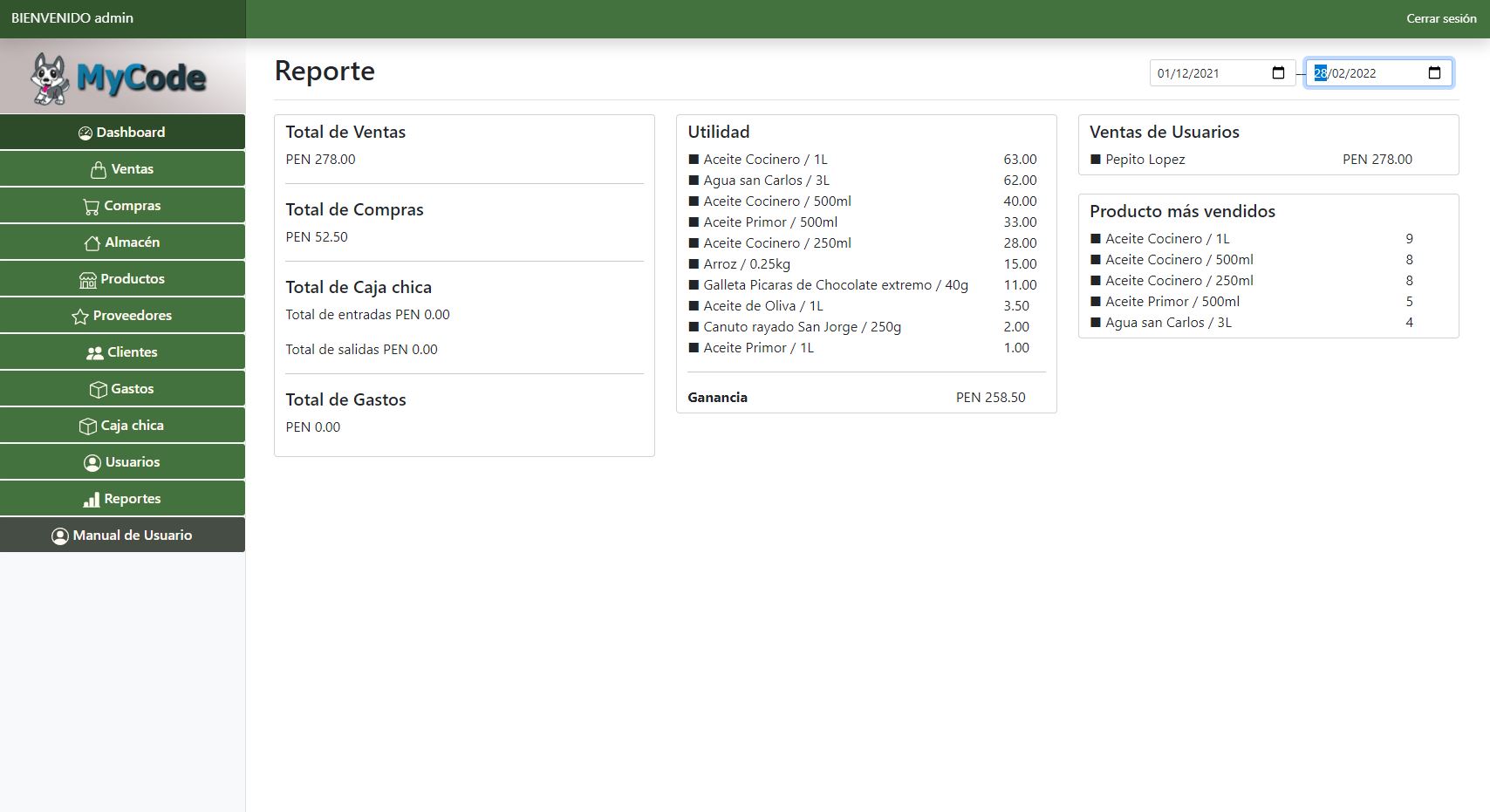Image resolution: width=1490 pixels, height=812 pixels.
Task: Open the start date calendar picker
Action: pyautogui.click(x=1278, y=73)
